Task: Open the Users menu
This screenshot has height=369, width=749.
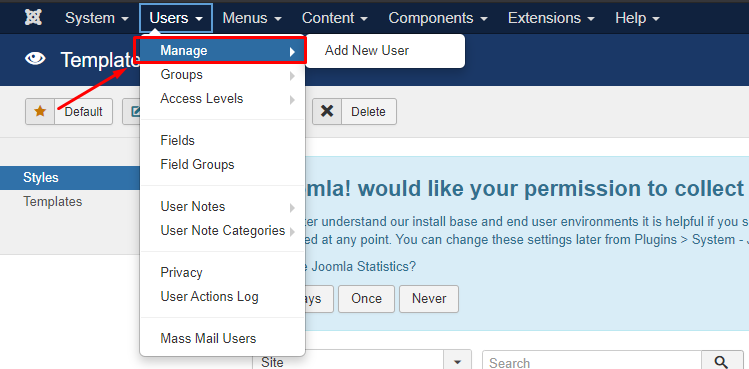Action: pos(176,18)
